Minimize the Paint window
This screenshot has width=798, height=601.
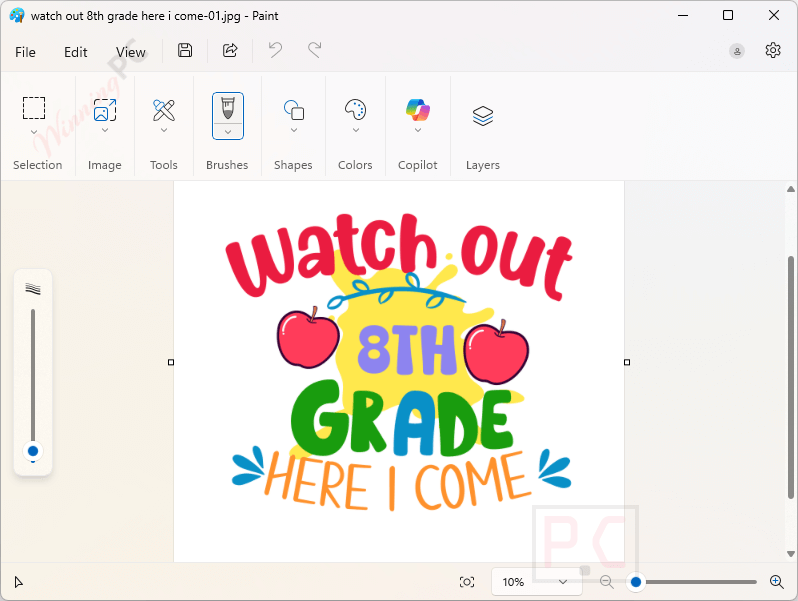tap(683, 15)
